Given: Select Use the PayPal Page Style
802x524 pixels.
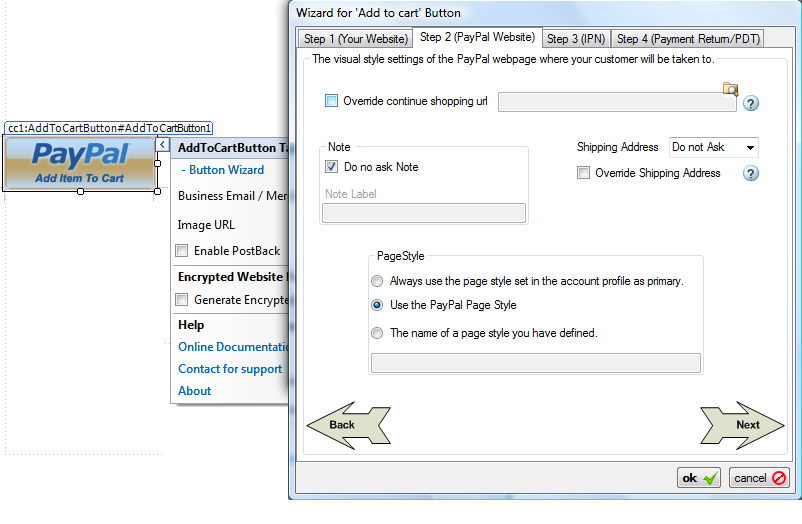Looking at the screenshot, I should coord(377,305).
